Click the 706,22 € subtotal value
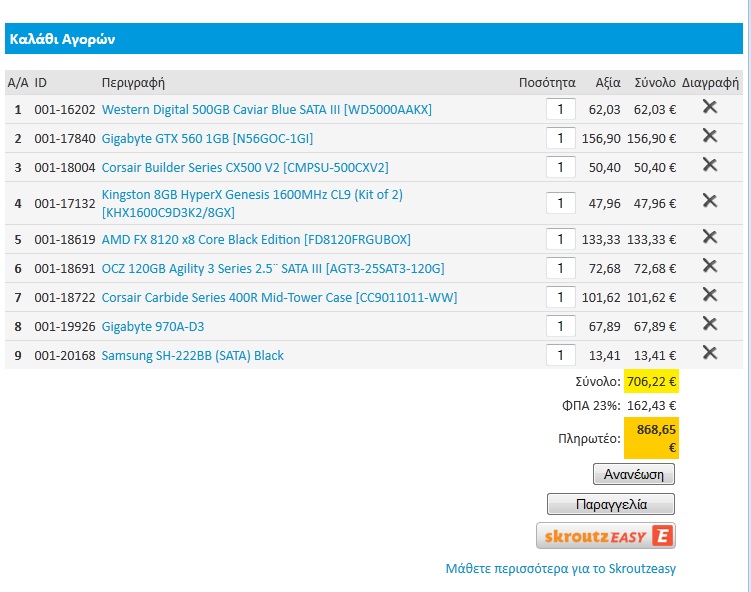751x592 pixels. tap(651, 382)
